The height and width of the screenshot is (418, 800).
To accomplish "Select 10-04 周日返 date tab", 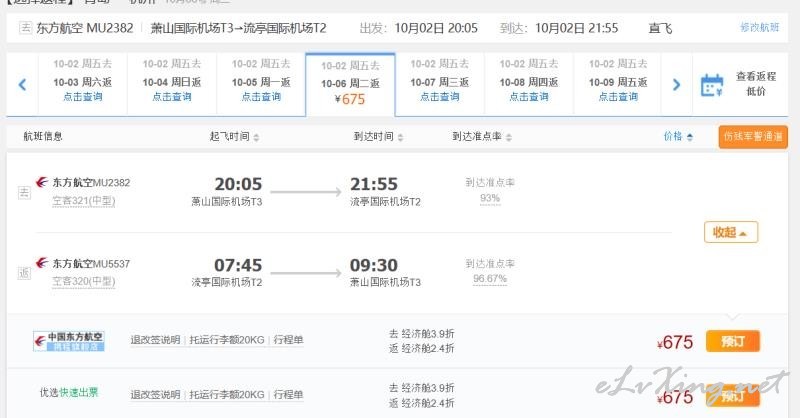I will pyautogui.click(x=172, y=82).
